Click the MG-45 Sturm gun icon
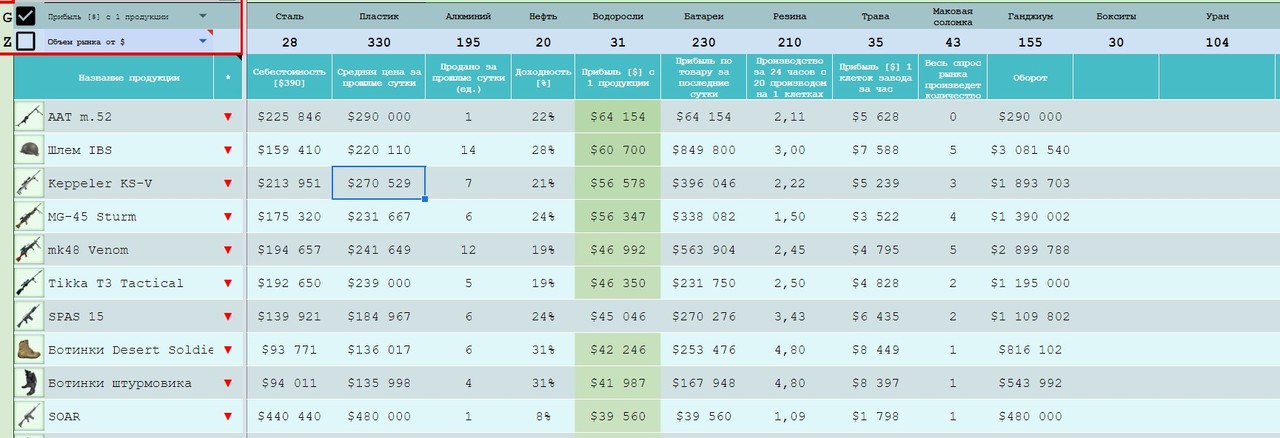This screenshot has width=1280, height=438. (x=29, y=216)
